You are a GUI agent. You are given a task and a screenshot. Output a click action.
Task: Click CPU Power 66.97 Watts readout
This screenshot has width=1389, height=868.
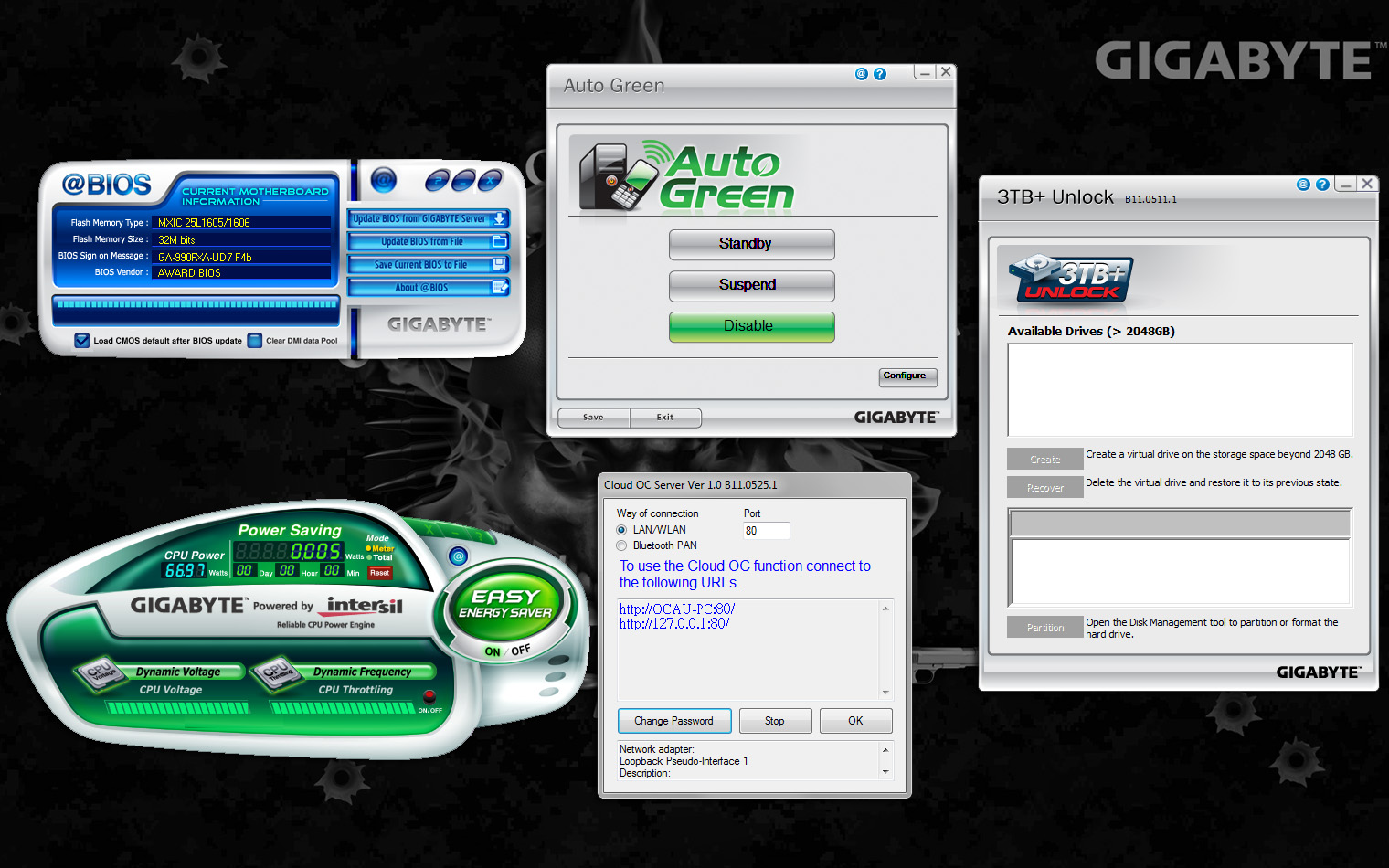pos(185,571)
